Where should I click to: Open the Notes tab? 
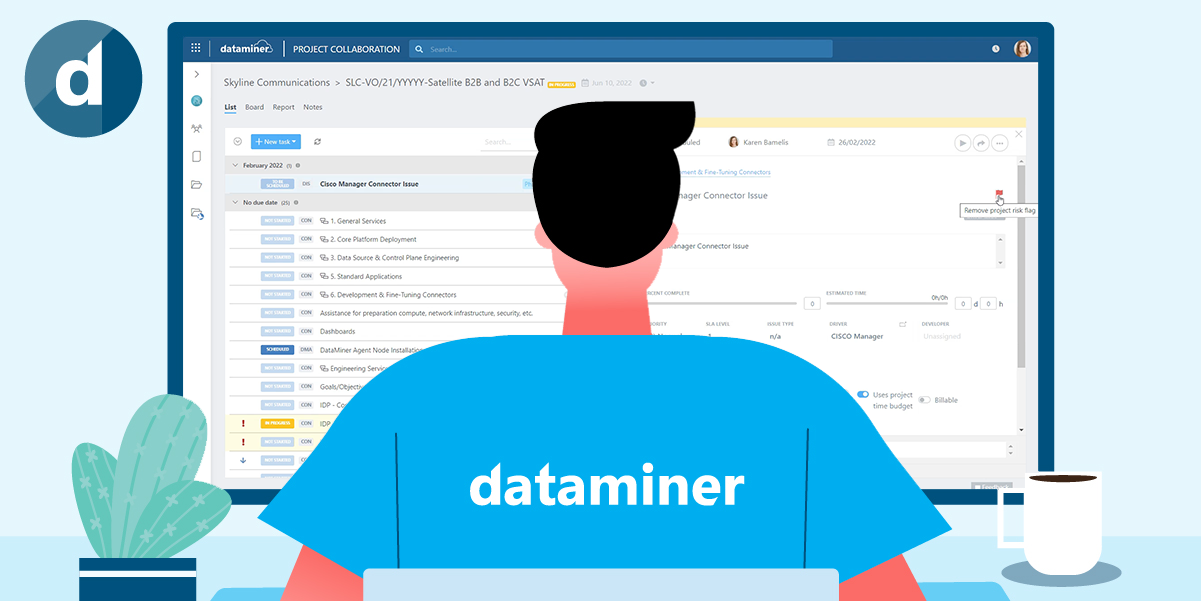point(313,107)
